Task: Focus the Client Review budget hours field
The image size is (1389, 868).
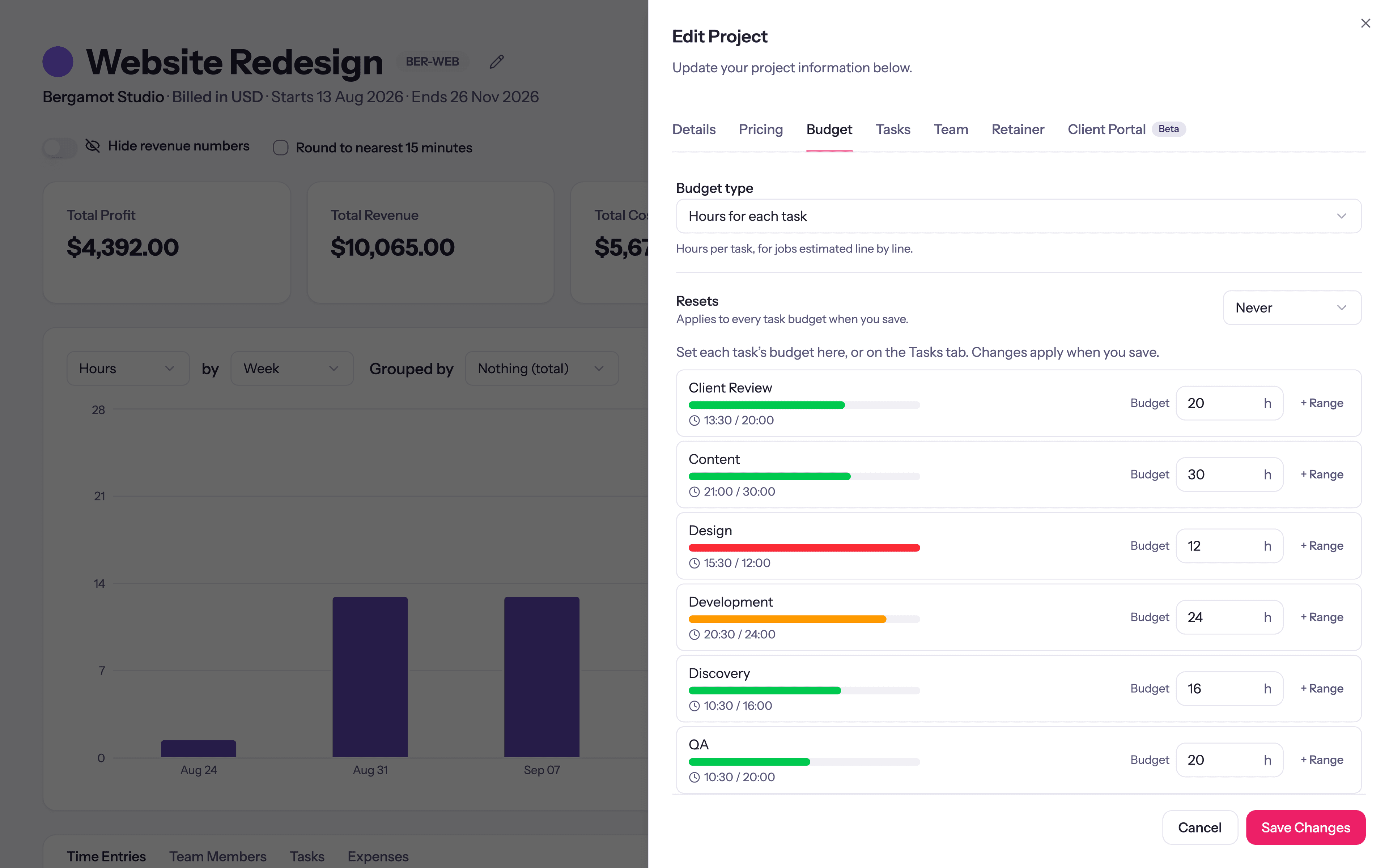Action: (x=1229, y=403)
